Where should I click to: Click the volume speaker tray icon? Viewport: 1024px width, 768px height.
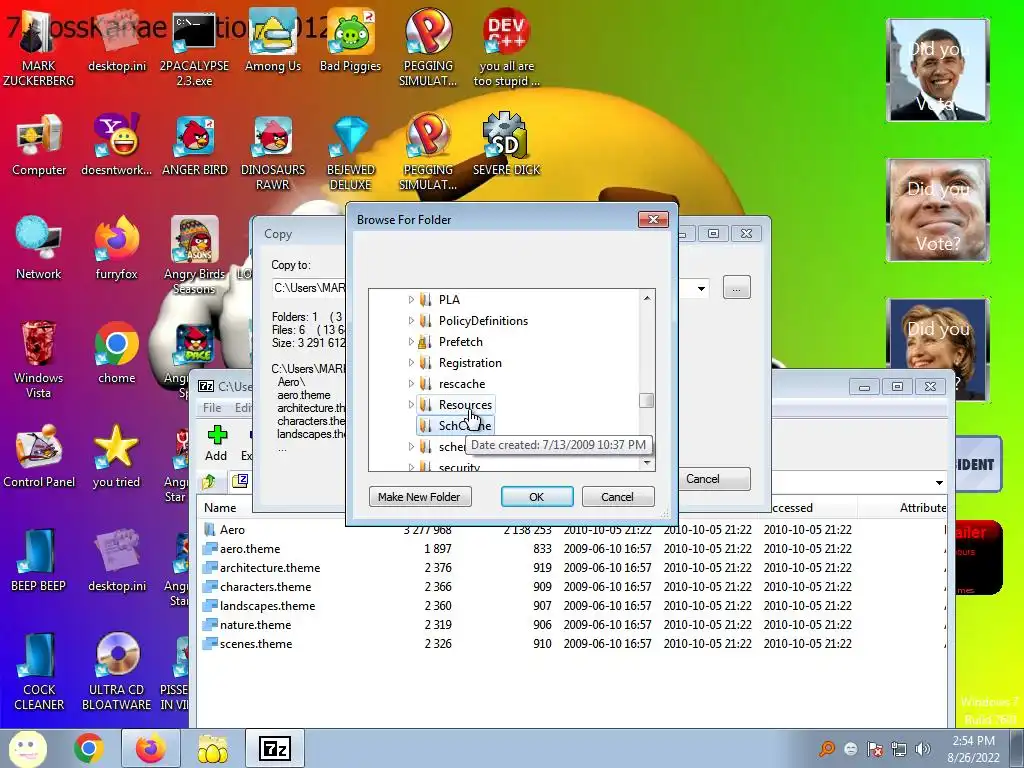[923, 749]
